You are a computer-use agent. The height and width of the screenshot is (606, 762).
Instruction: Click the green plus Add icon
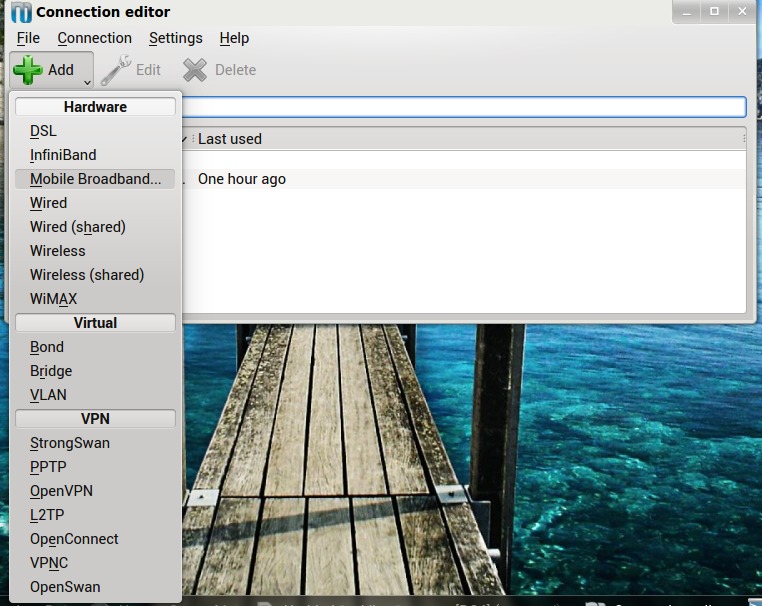[28, 70]
